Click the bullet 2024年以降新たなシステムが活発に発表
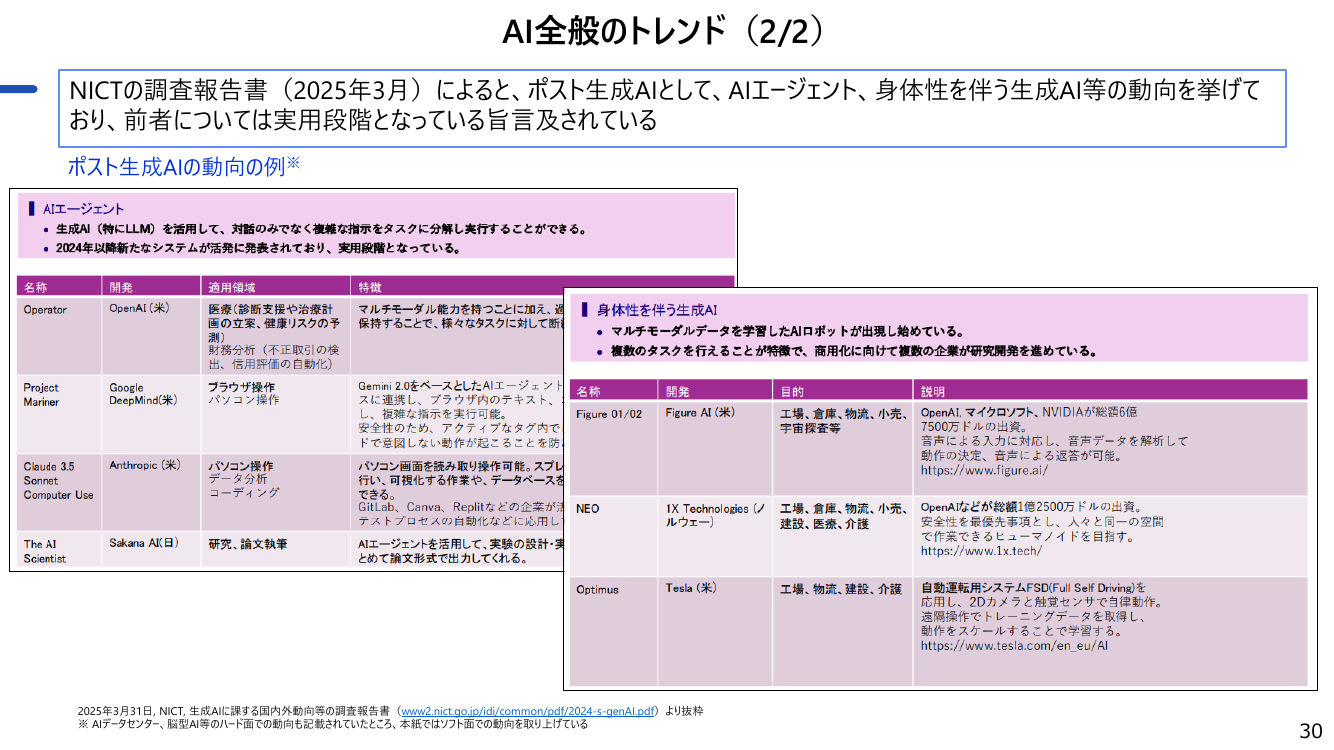 [259, 248]
